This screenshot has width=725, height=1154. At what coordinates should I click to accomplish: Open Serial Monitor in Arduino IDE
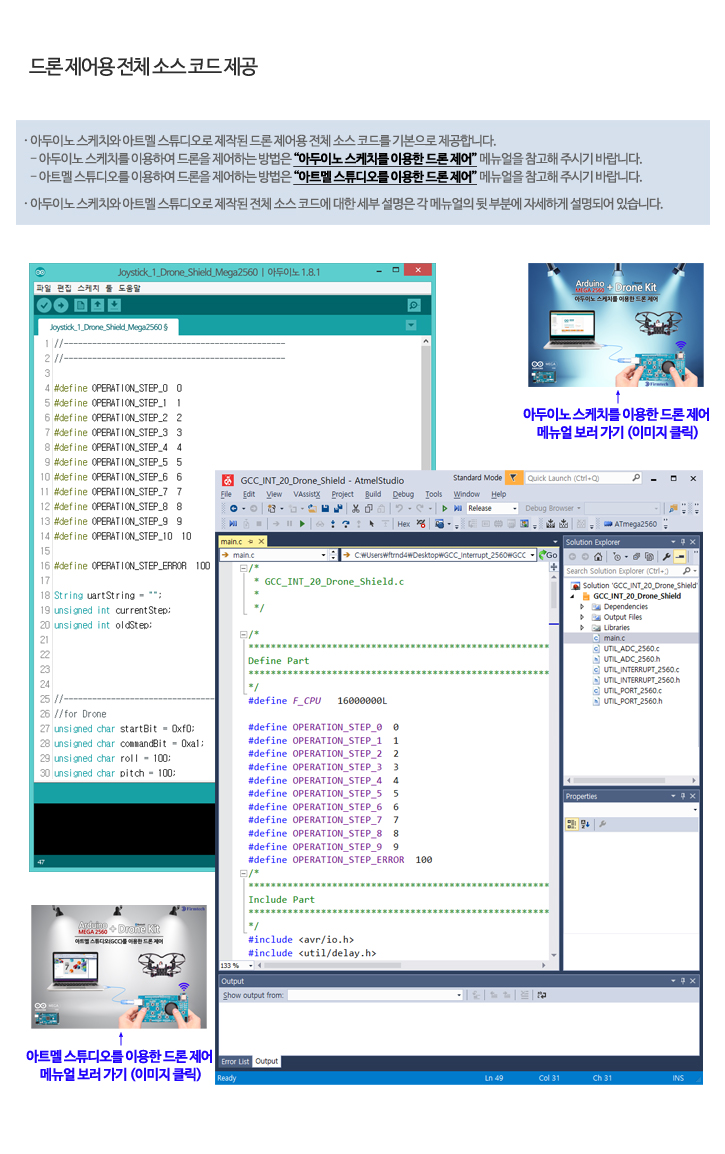coord(414,305)
